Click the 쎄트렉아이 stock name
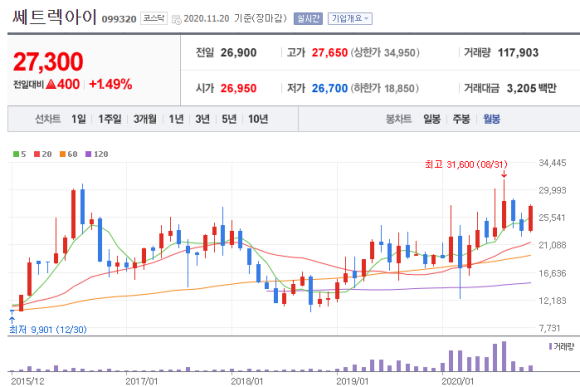Image resolution: width=580 pixels, height=387 pixels. point(54,17)
